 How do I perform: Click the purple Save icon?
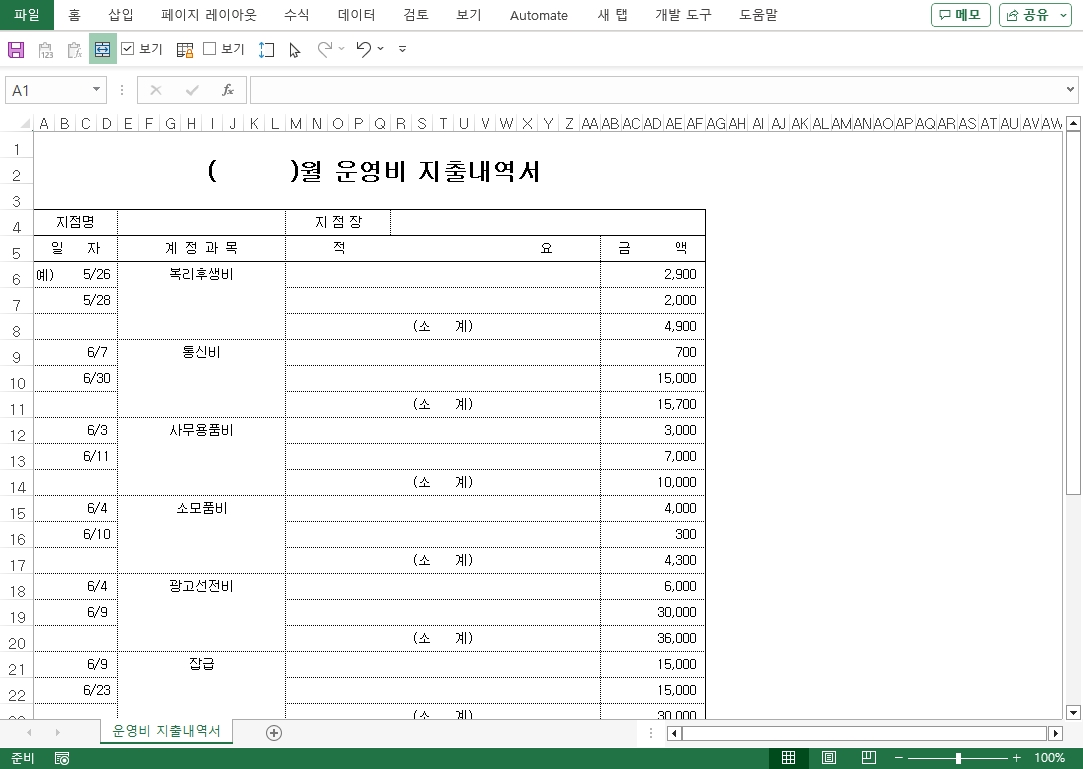point(16,49)
